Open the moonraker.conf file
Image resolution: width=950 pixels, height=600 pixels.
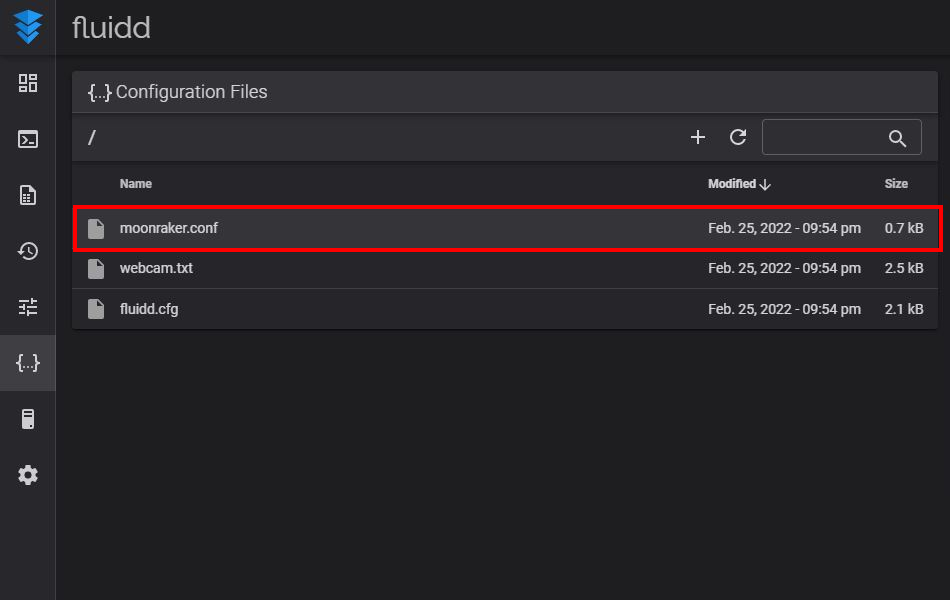pyautogui.click(x=168, y=228)
